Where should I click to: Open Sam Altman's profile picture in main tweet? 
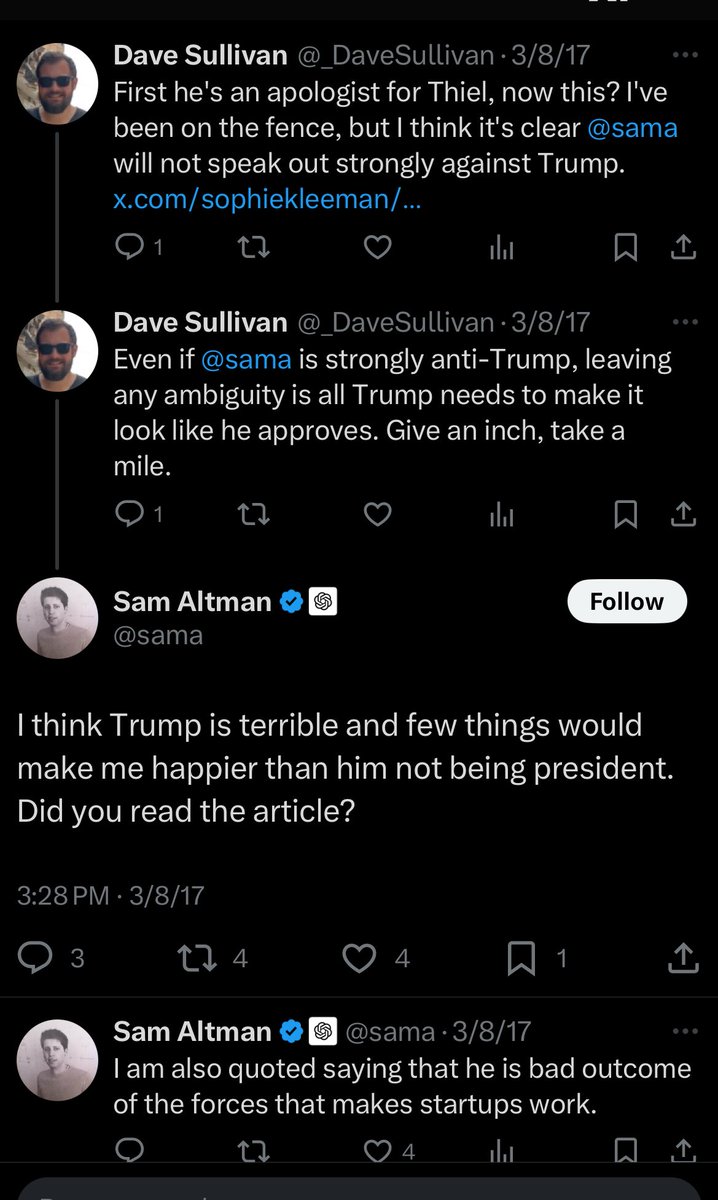pos(57,618)
